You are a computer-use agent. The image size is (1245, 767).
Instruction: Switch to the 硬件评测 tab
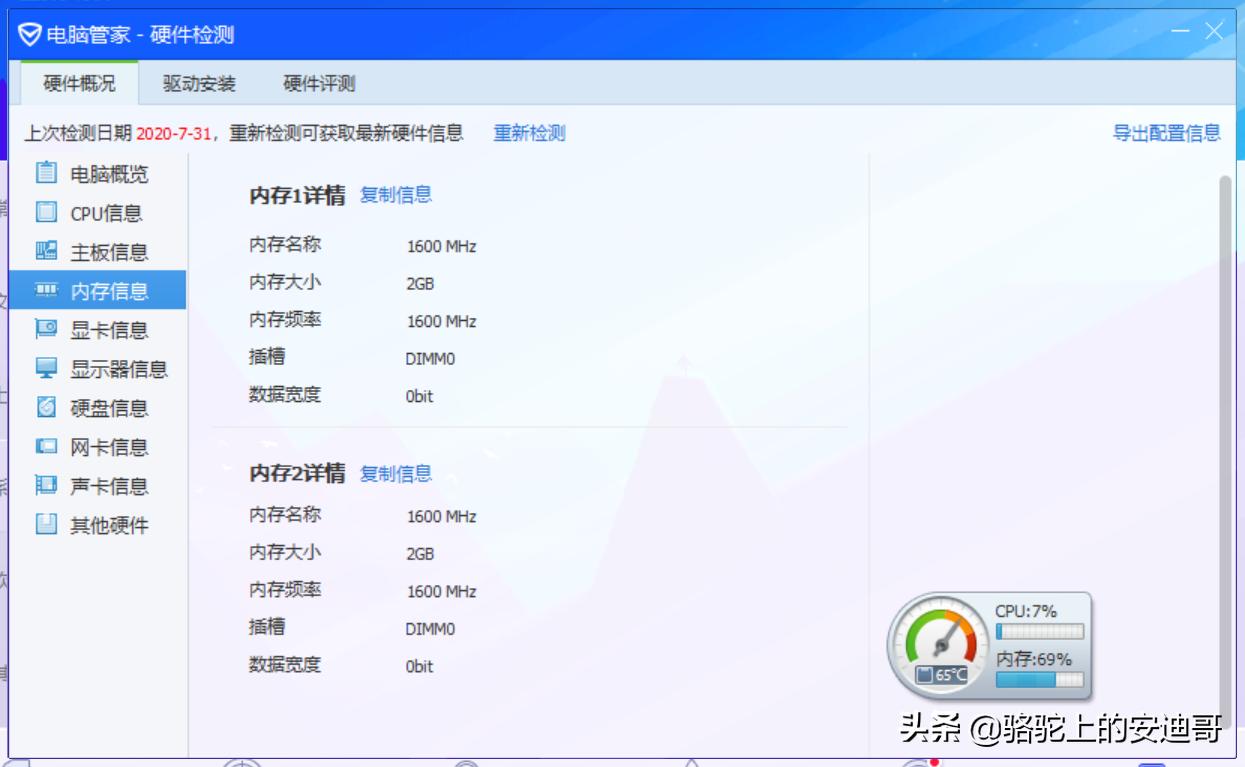(x=318, y=84)
